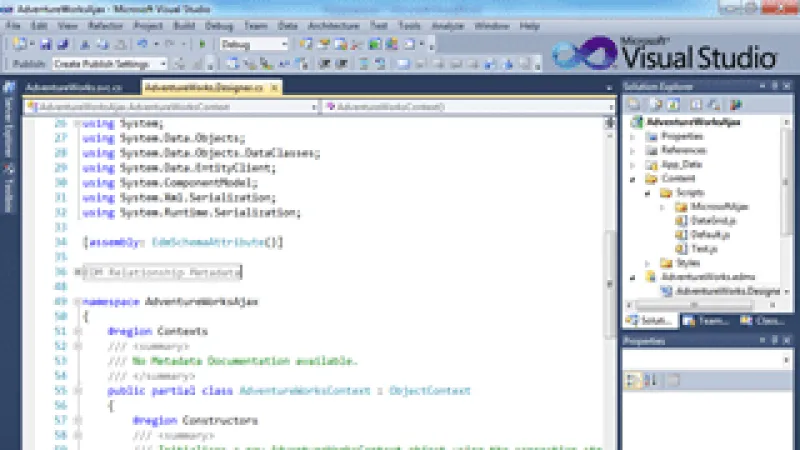Click the Publish button in the toolbar
Screen dimensions: 800x450
[29, 64]
